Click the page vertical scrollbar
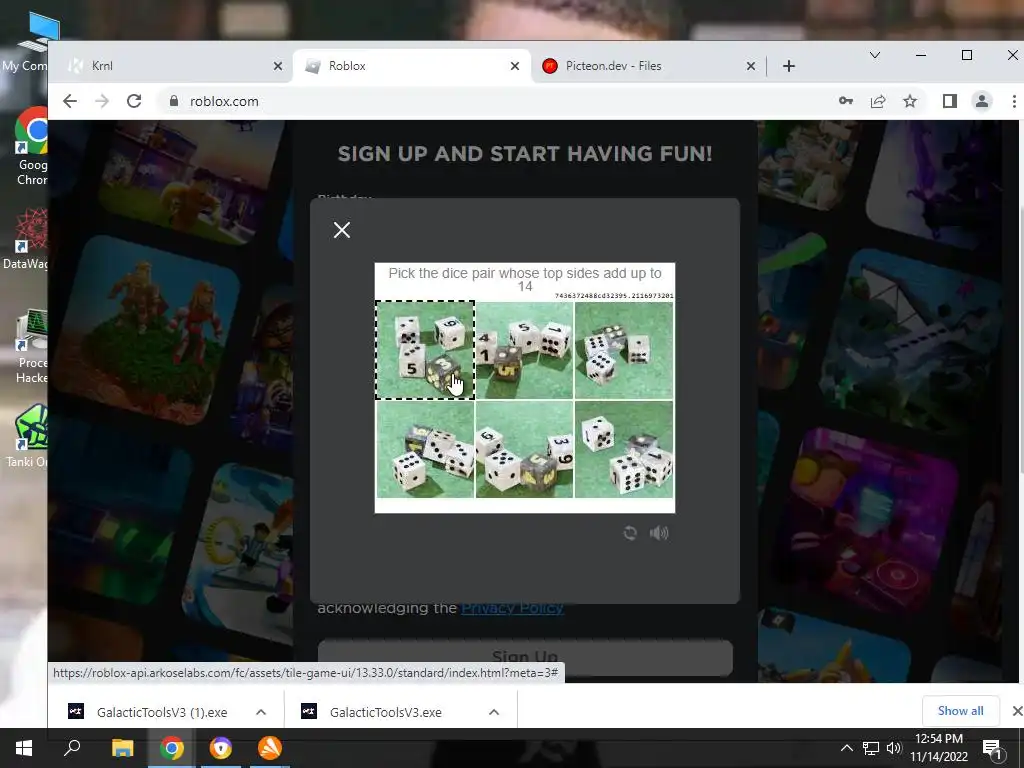The width and height of the screenshot is (1024, 768). coord(1021,402)
